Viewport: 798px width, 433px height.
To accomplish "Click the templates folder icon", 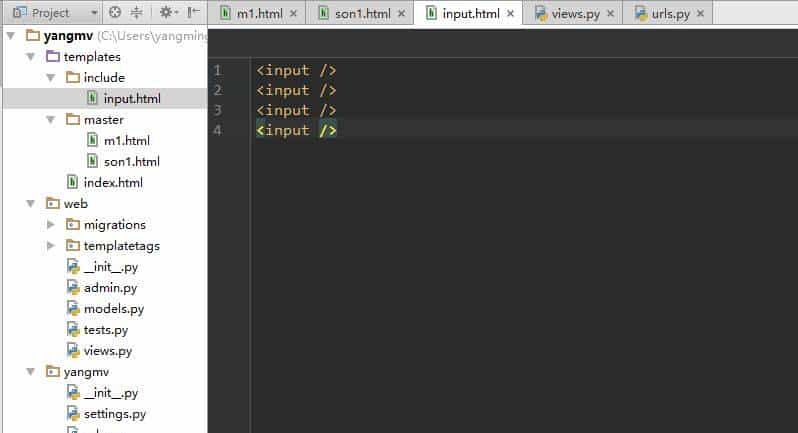I will point(53,56).
